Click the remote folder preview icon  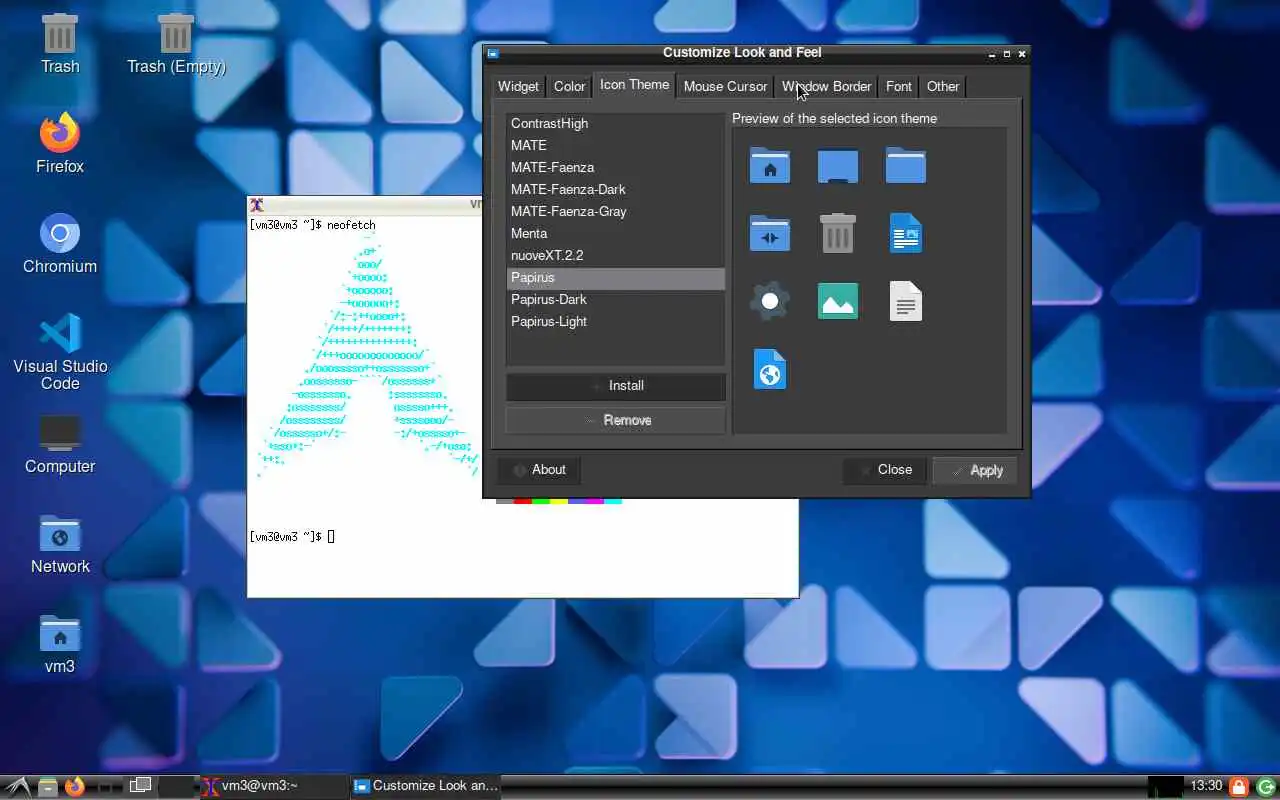pyautogui.click(x=770, y=233)
